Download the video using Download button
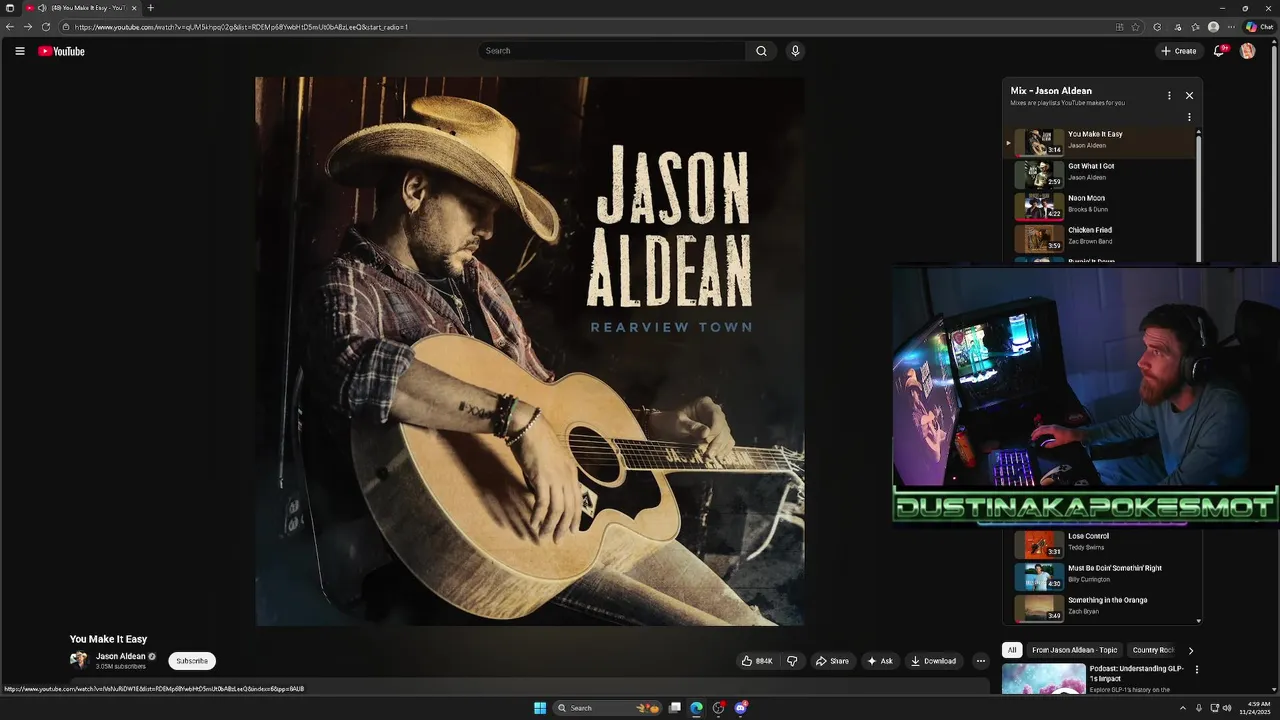Image resolution: width=1280 pixels, height=720 pixels. [x=934, y=661]
